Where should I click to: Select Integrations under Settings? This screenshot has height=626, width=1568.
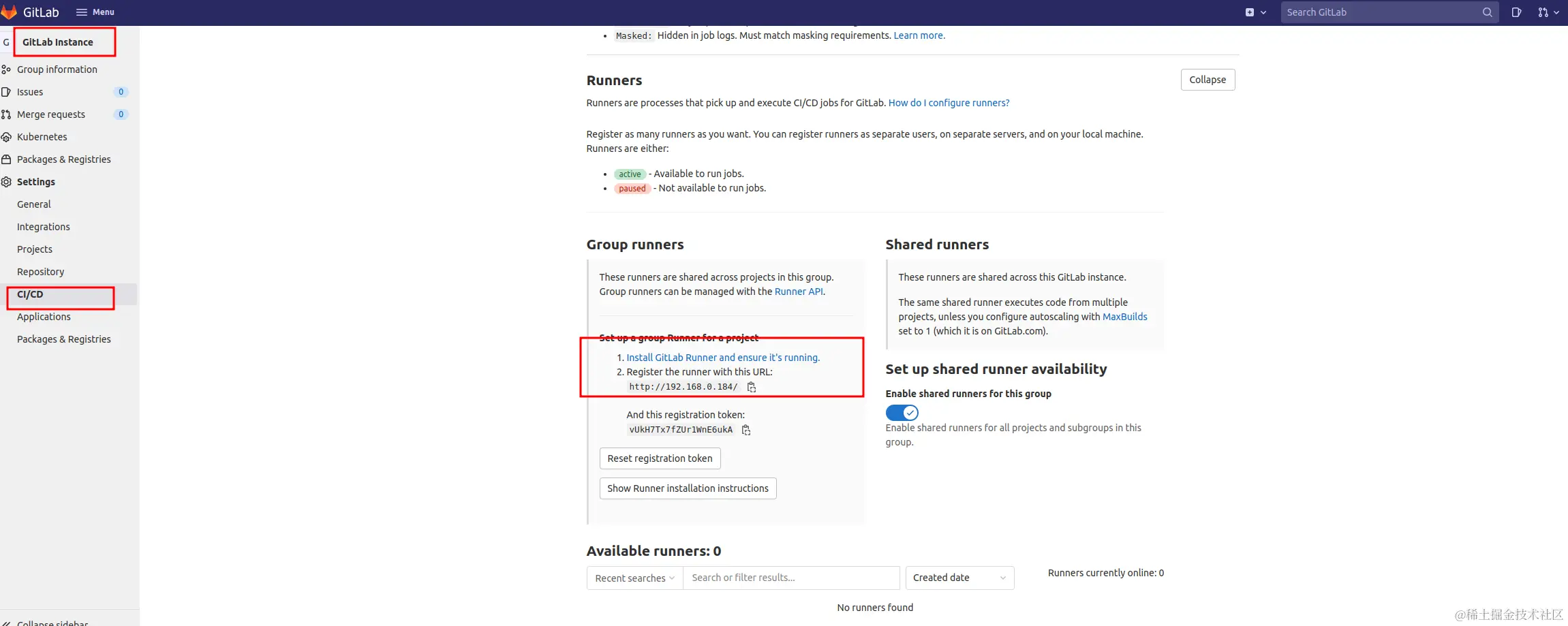[44, 227]
